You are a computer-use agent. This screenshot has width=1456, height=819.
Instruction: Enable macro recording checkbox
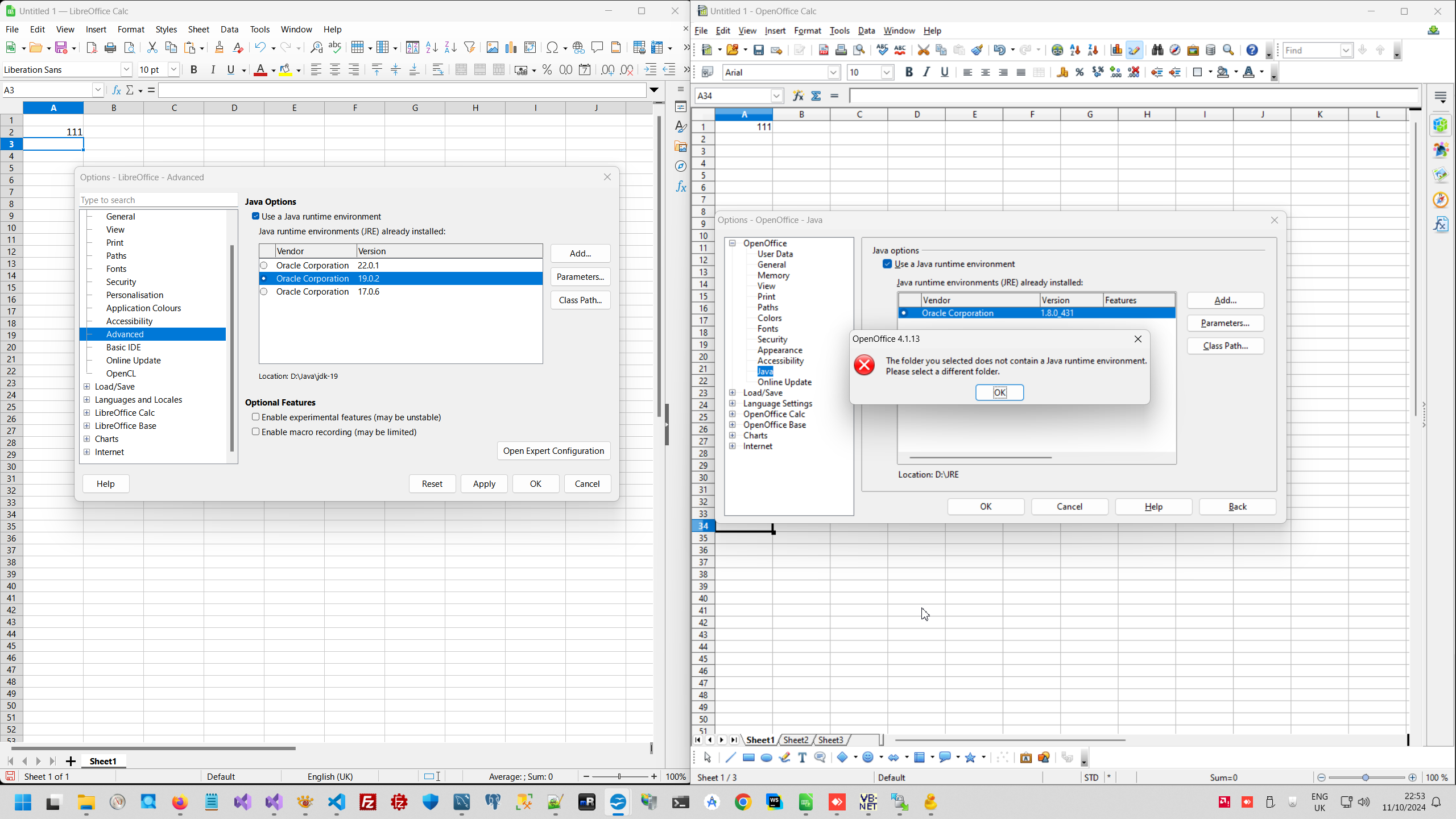click(256, 432)
